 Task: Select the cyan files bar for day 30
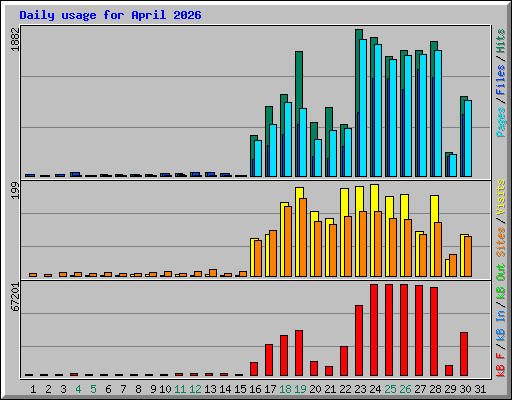[x=468, y=138]
